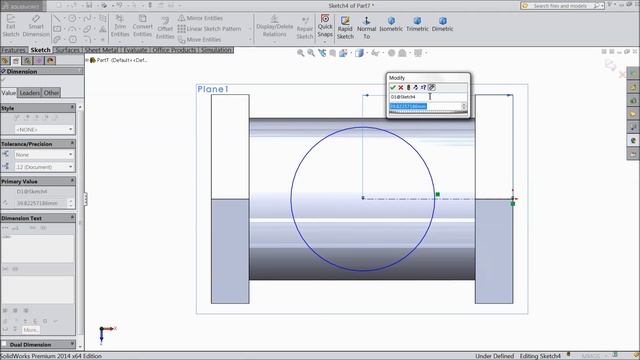Collapse the Style section

click(x=72, y=108)
